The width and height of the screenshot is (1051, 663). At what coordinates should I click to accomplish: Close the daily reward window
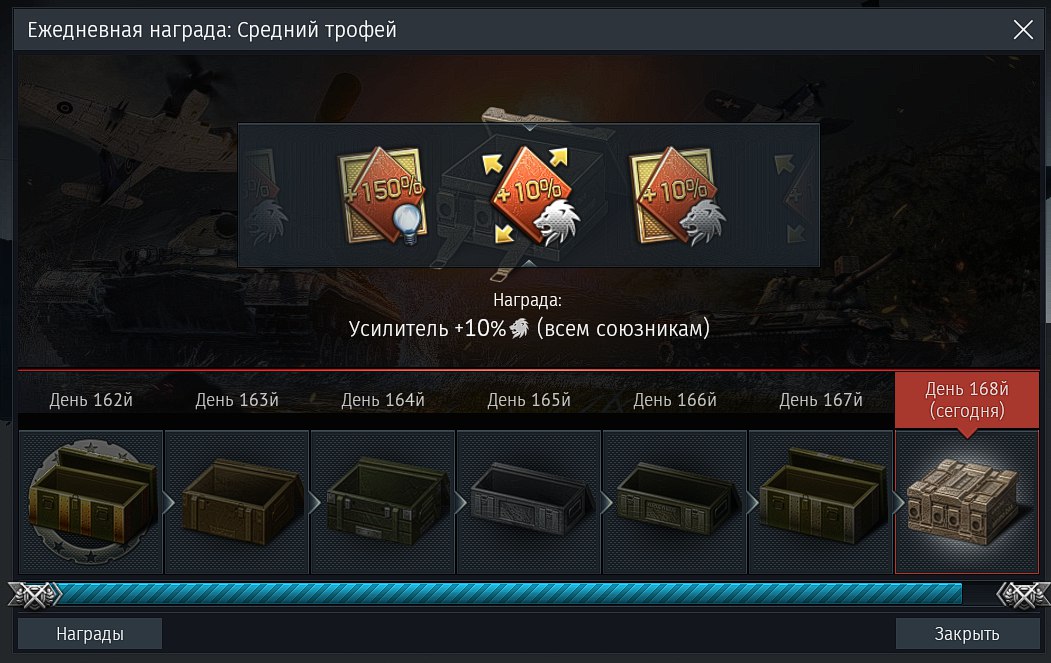coord(1023,29)
